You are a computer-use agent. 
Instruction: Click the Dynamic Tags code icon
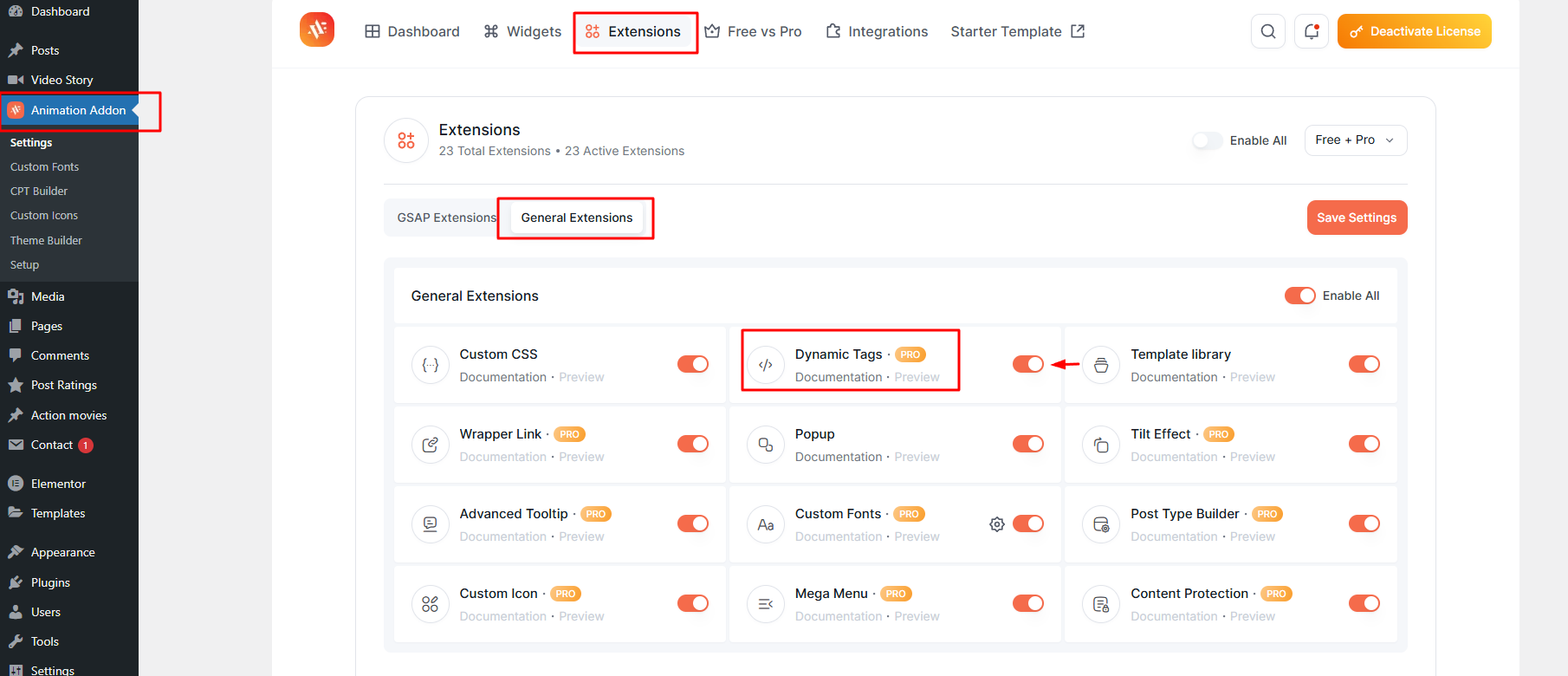click(766, 365)
